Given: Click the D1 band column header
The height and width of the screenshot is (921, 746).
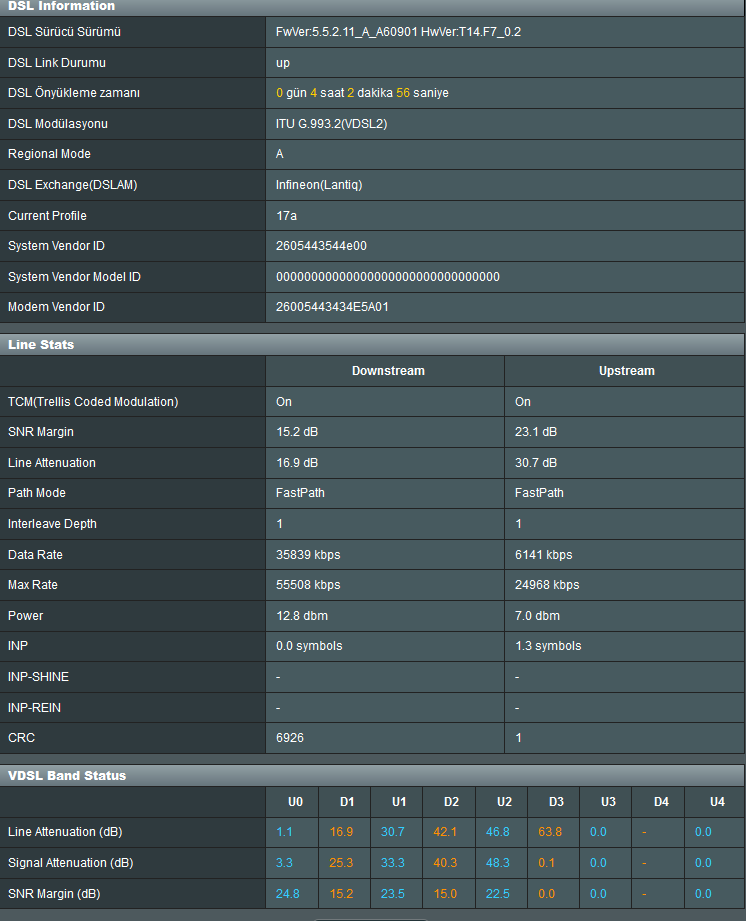Looking at the screenshot, I should pos(347,802).
